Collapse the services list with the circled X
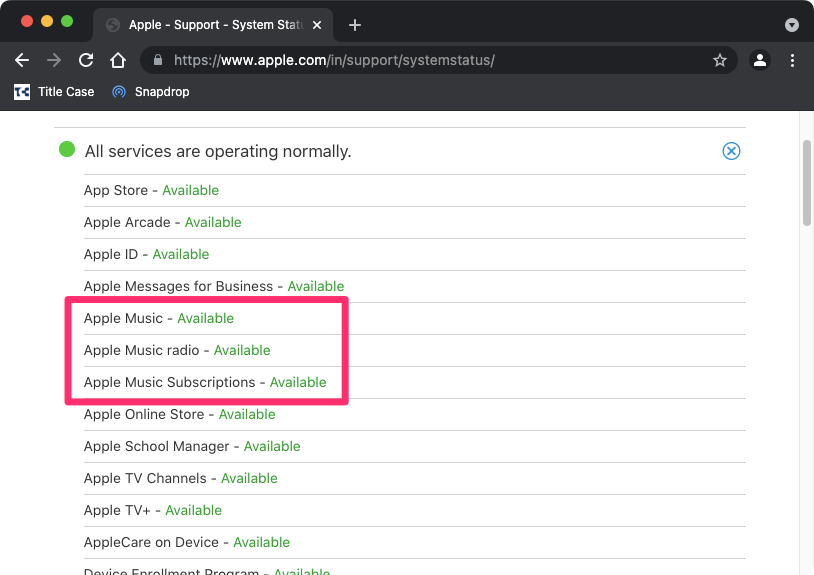 pyautogui.click(x=731, y=151)
